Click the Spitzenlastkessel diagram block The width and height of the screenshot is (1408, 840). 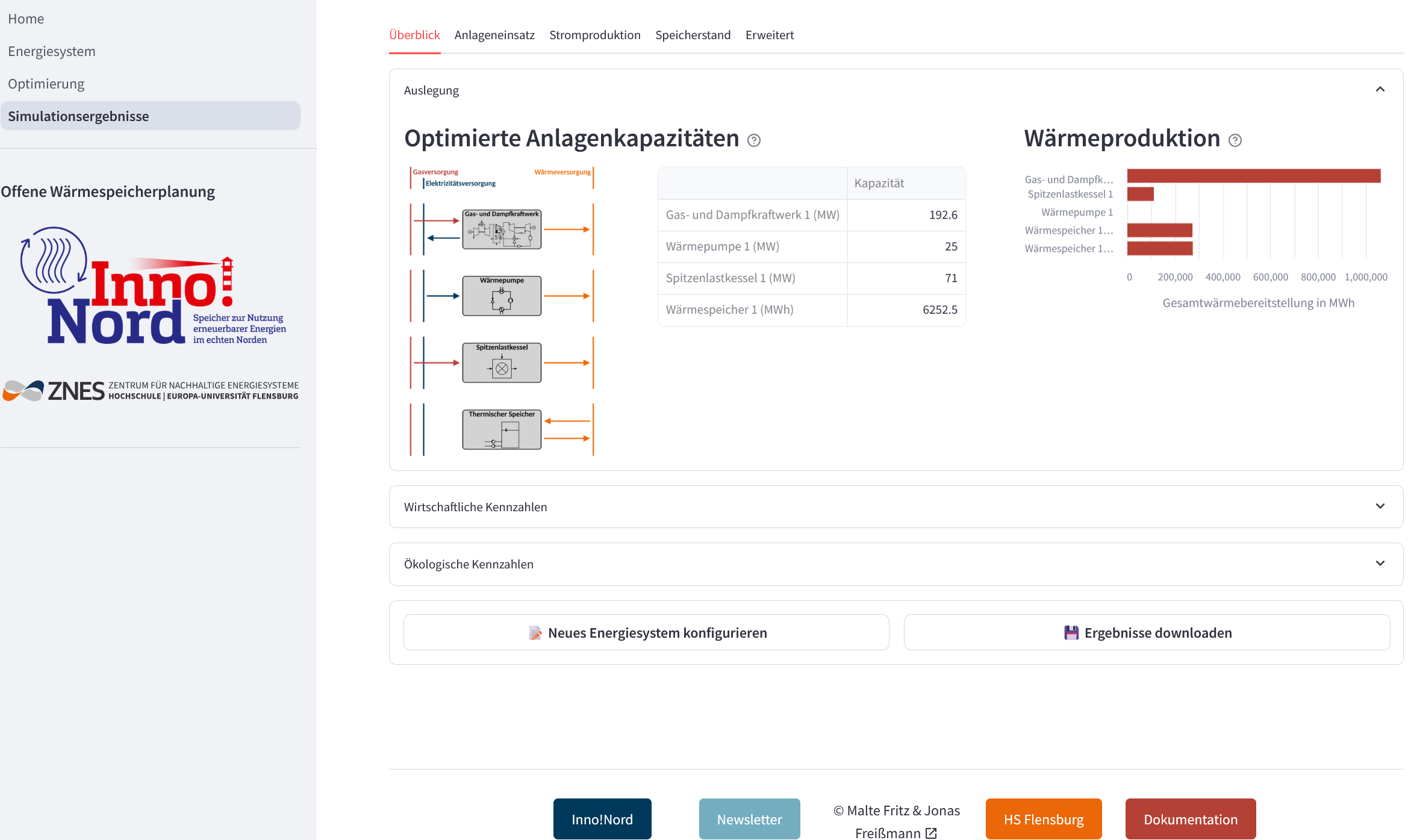(x=502, y=362)
